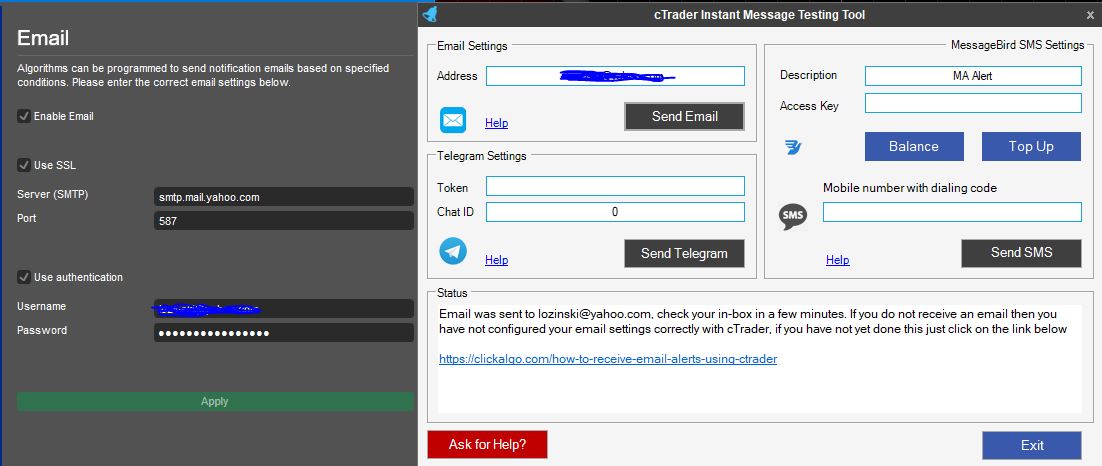Click the SMS speech bubble icon
Image resolution: width=1102 pixels, height=466 pixels.
(x=793, y=216)
